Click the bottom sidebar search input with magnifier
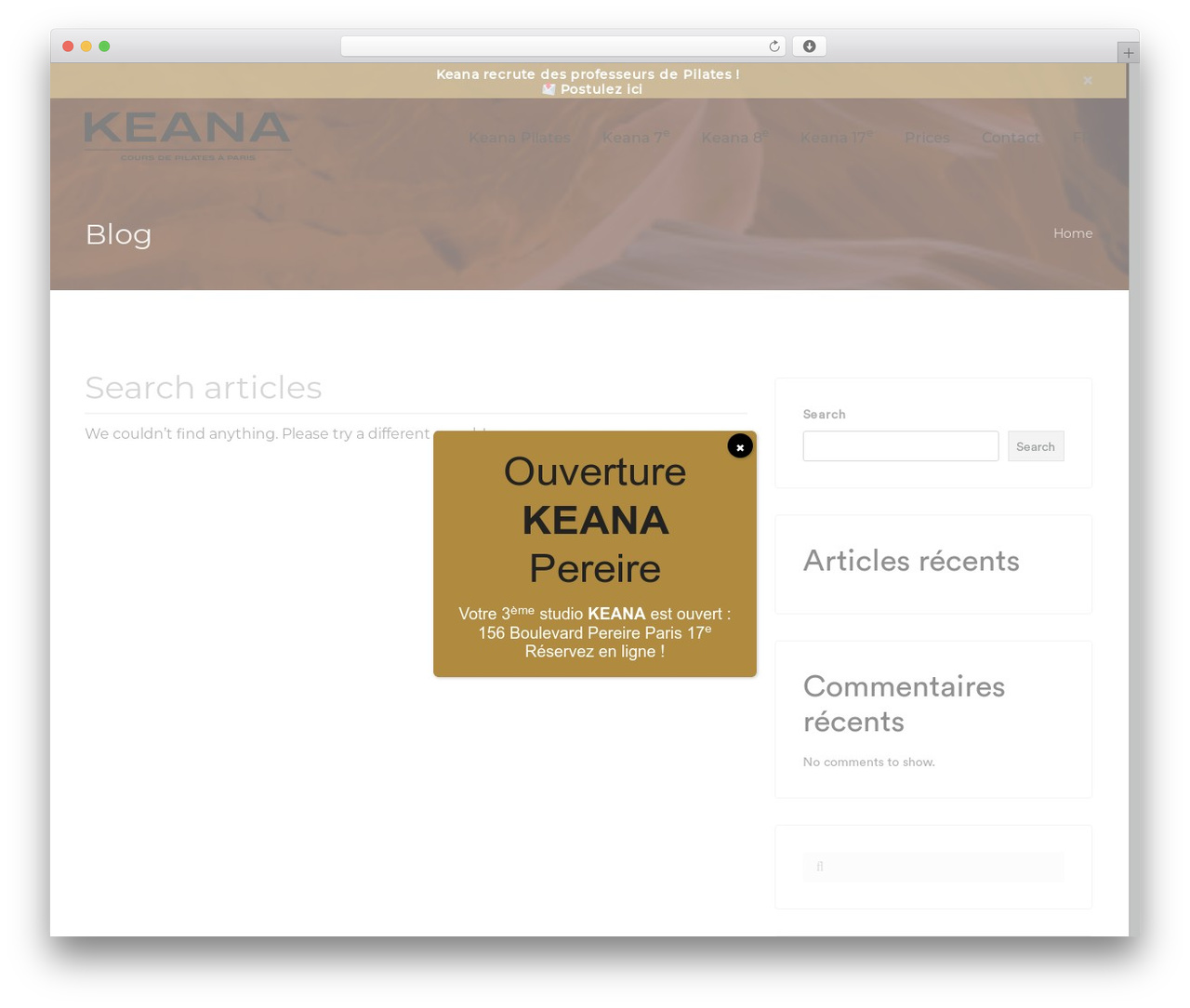Viewport: 1190px width, 1008px height. point(933,867)
